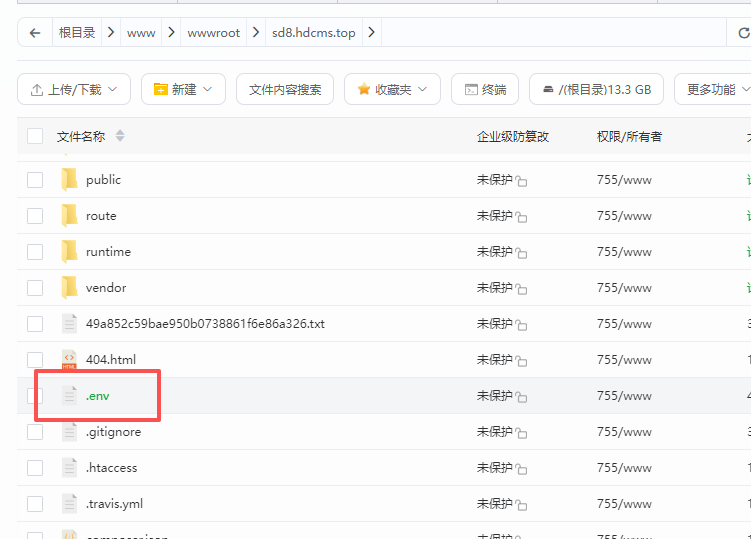Click sort arrows next to 文件名称
This screenshot has width=751, height=539.
(x=120, y=136)
